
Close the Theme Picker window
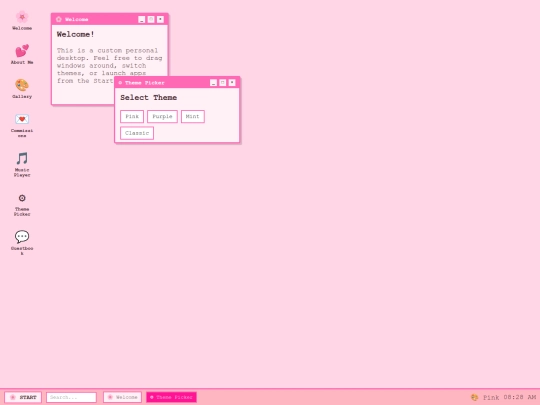(232, 83)
